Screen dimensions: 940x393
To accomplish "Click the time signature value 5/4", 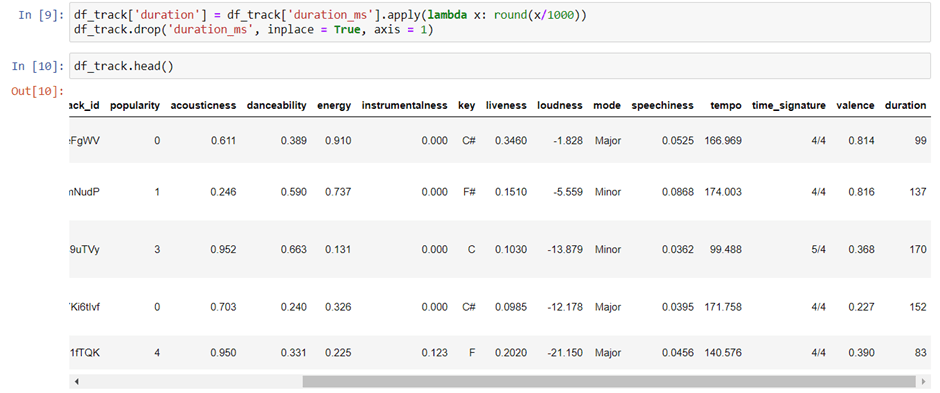I will tap(818, 250).
